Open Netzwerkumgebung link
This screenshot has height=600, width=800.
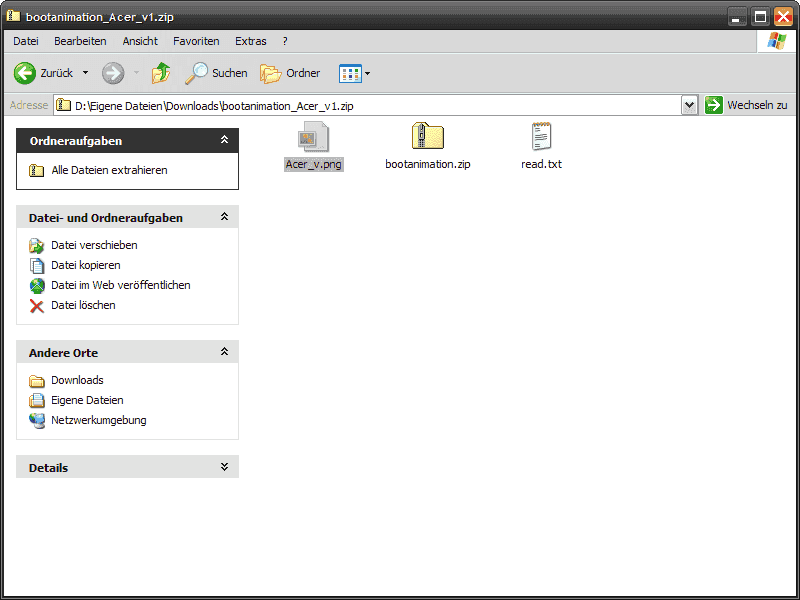[98, 420]
